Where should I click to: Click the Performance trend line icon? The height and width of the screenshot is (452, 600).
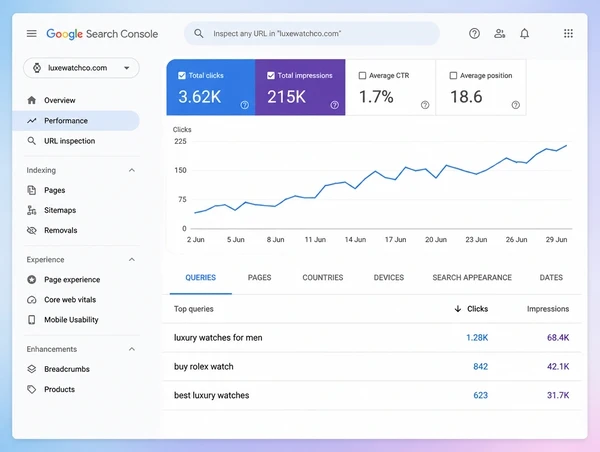[x=32, y=121]
